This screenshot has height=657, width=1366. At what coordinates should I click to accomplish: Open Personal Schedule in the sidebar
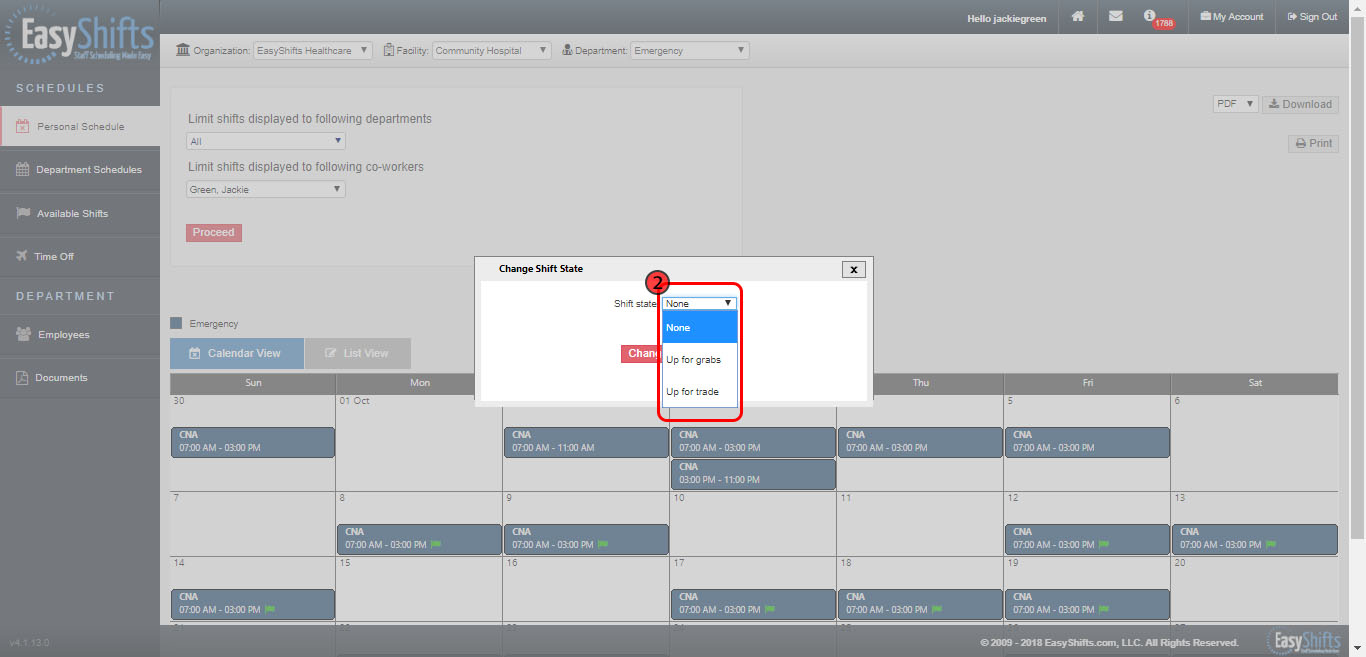(x=80, y=127)
